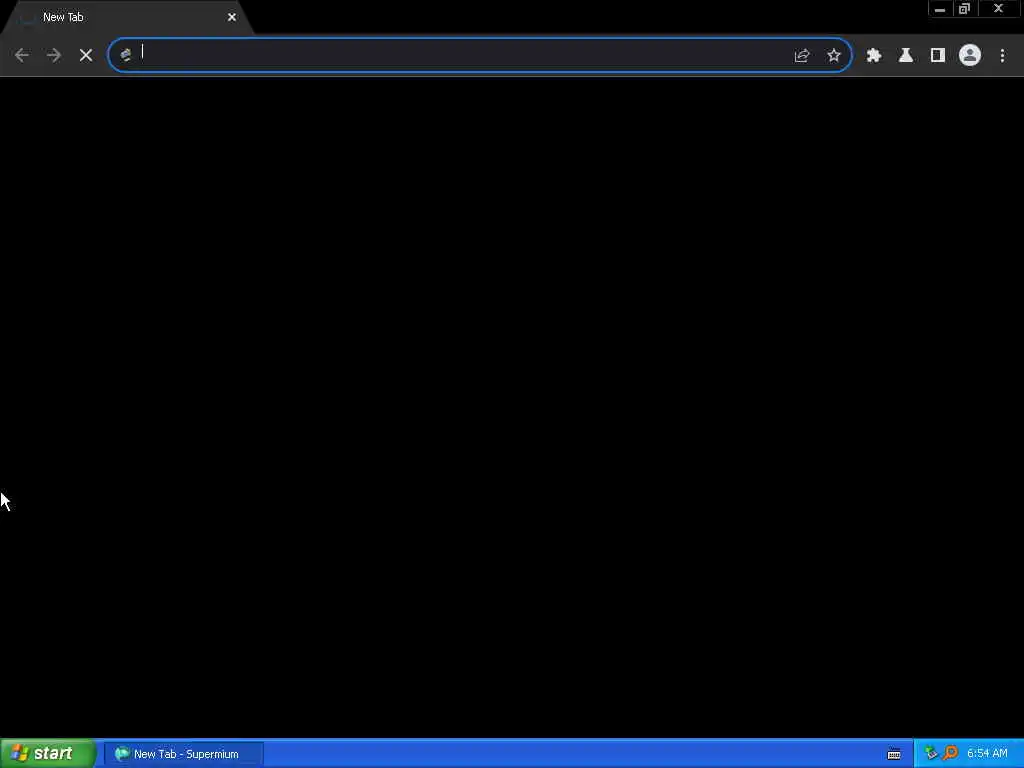
Task: Click the magnifier system tray icon
Action: coord(951,754)
